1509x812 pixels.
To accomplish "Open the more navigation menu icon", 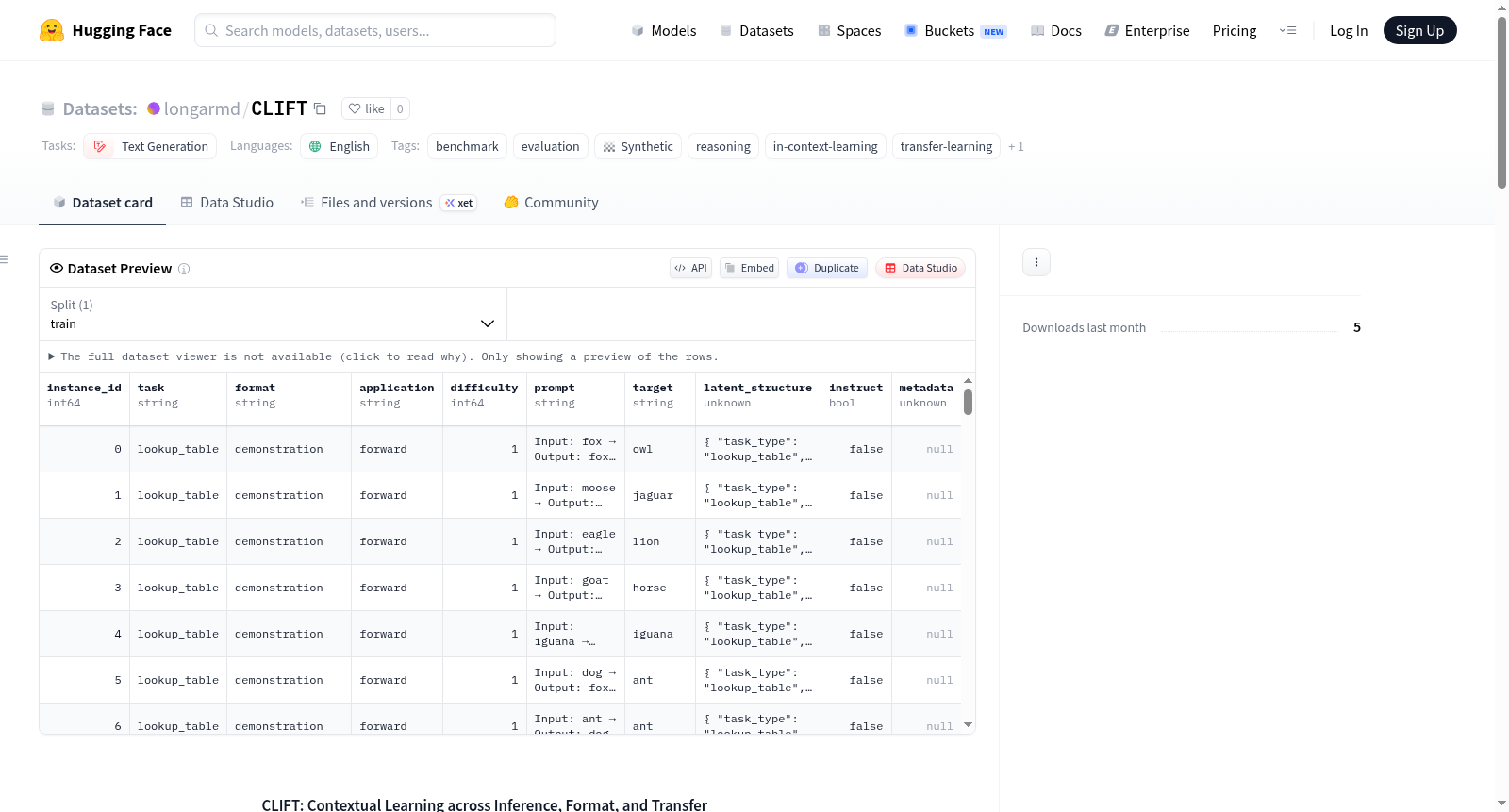I will [1287, 30].
